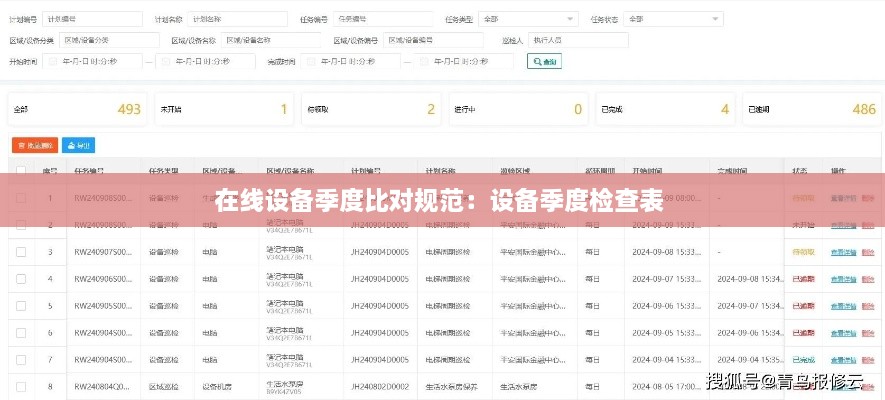
Task: Focus the 计划名称 input field
Action: 238,19
